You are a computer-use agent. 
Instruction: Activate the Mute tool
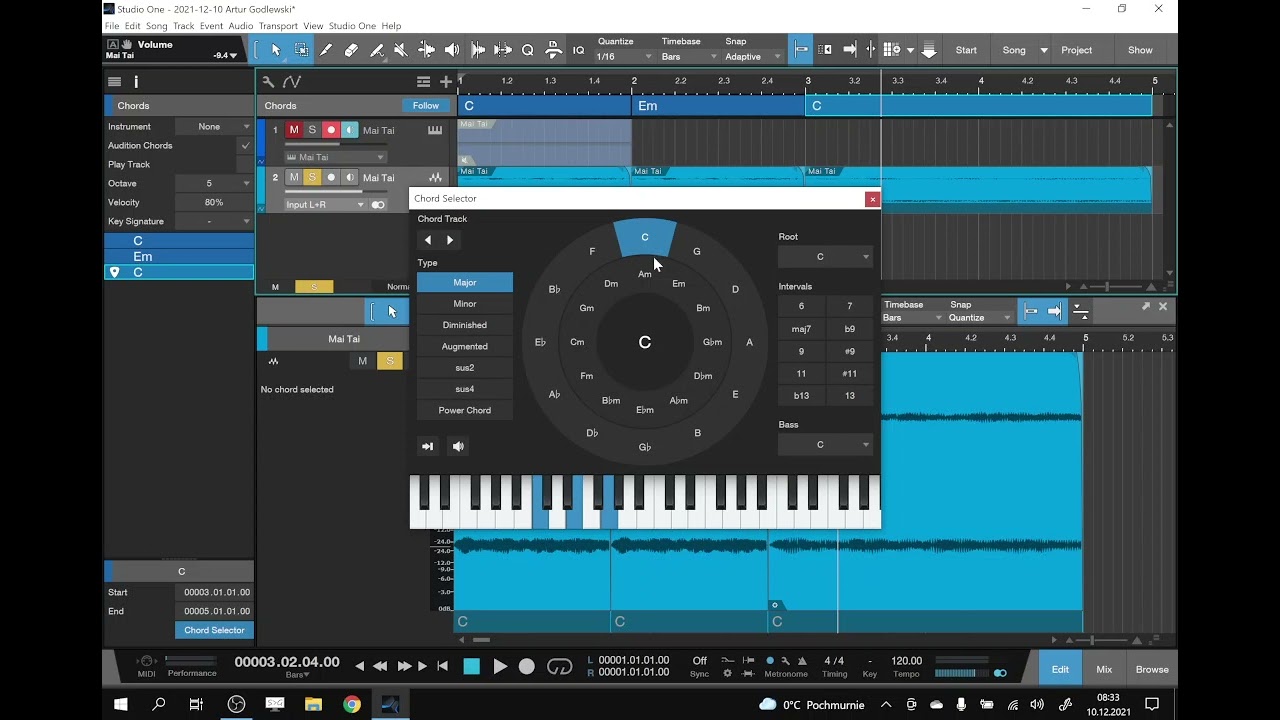click(x=401, y=50)
